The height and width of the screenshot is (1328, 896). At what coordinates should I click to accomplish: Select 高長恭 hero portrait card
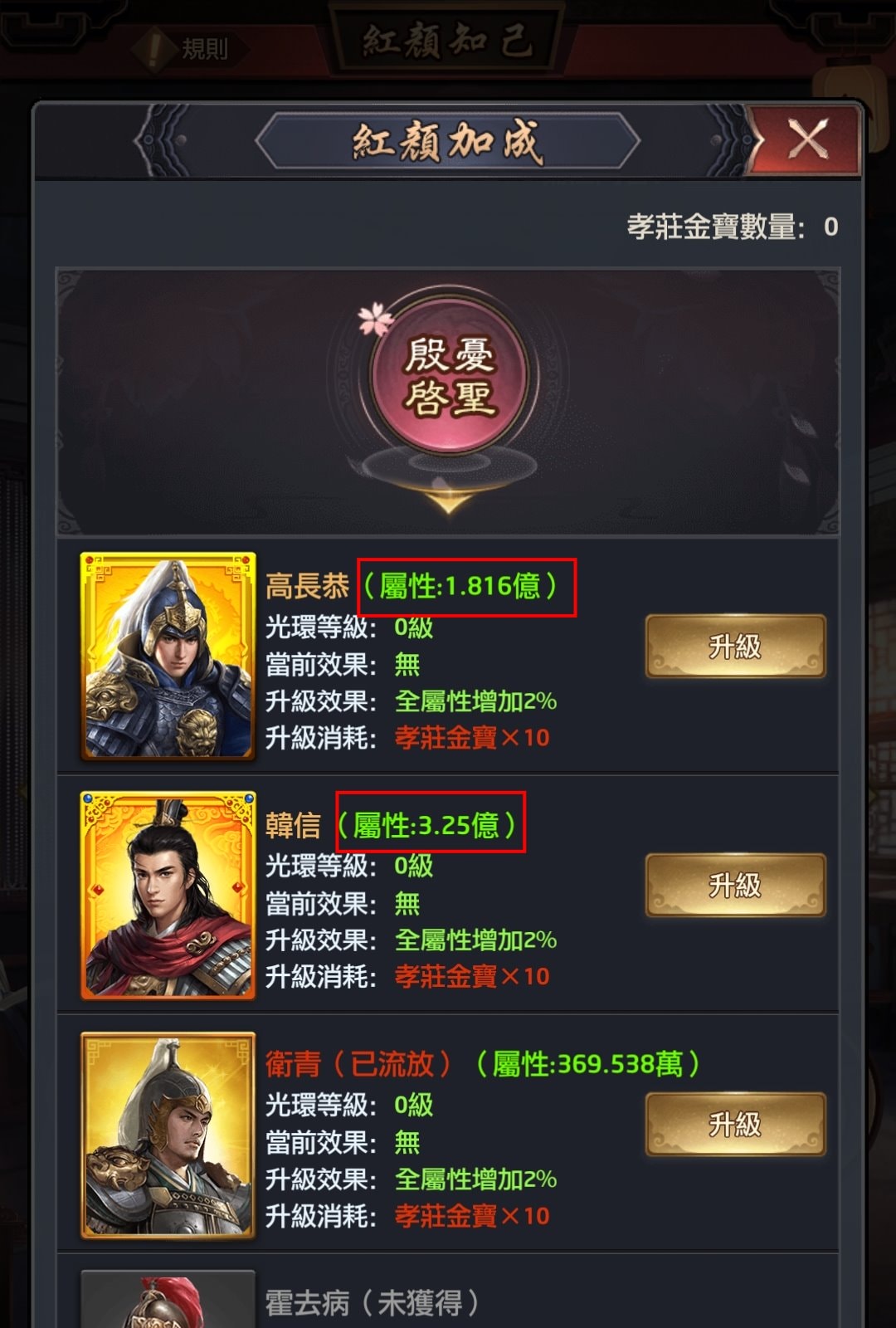click(x=168, y=656)
